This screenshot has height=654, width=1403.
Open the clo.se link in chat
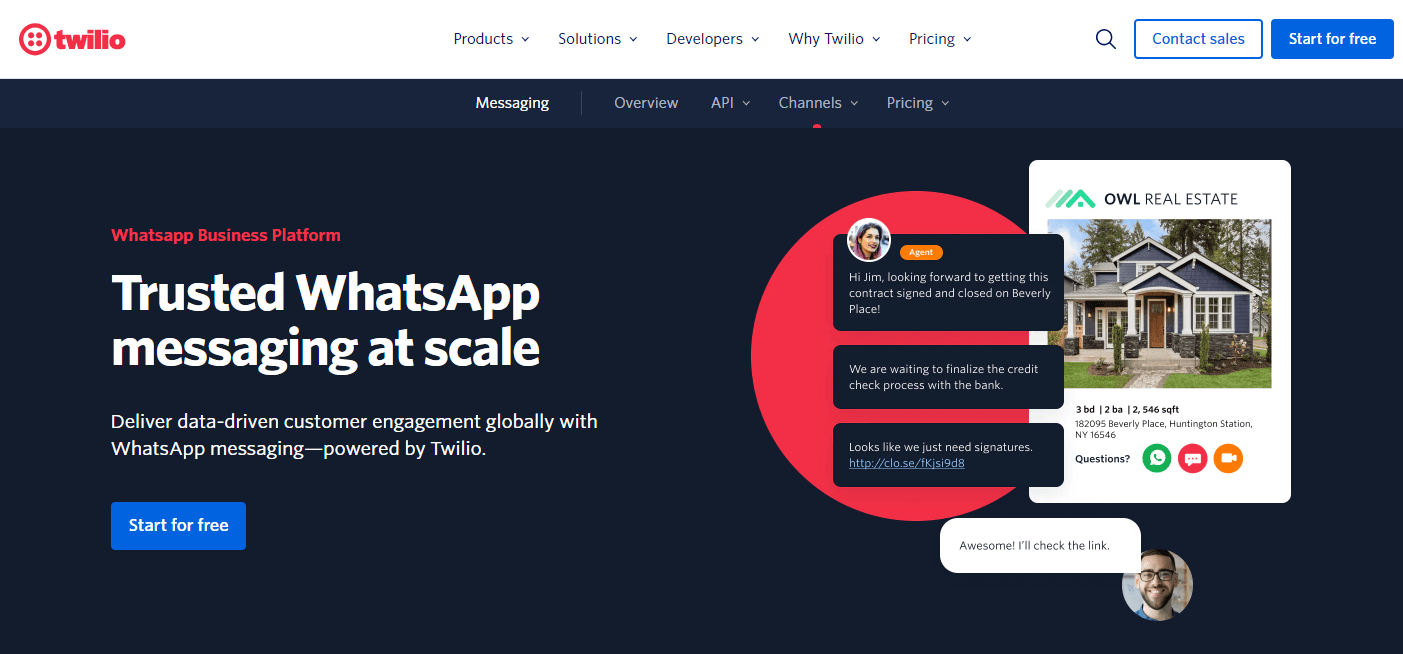tap(906, 463)
